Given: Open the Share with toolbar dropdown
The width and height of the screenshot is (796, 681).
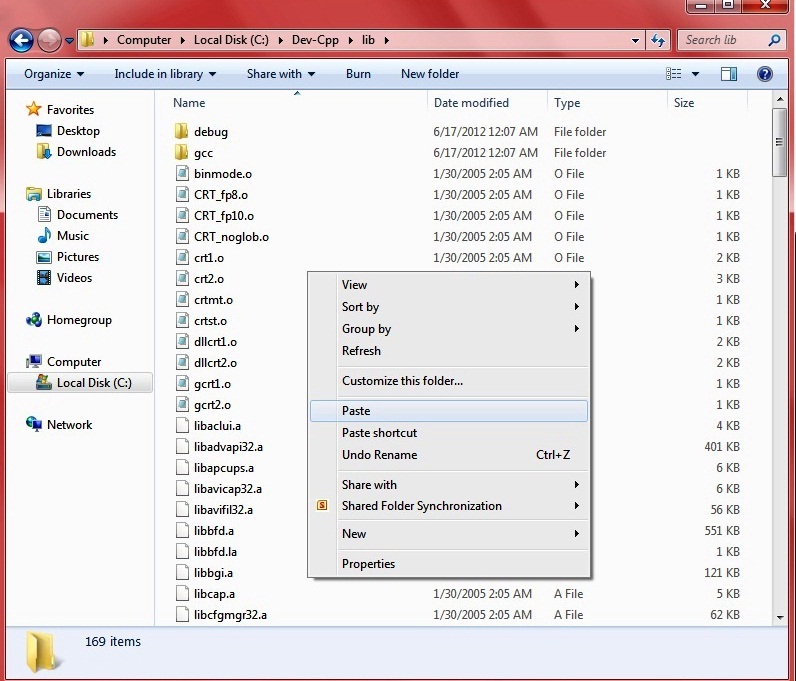Looking at the screenshot, I should [281, 74].
